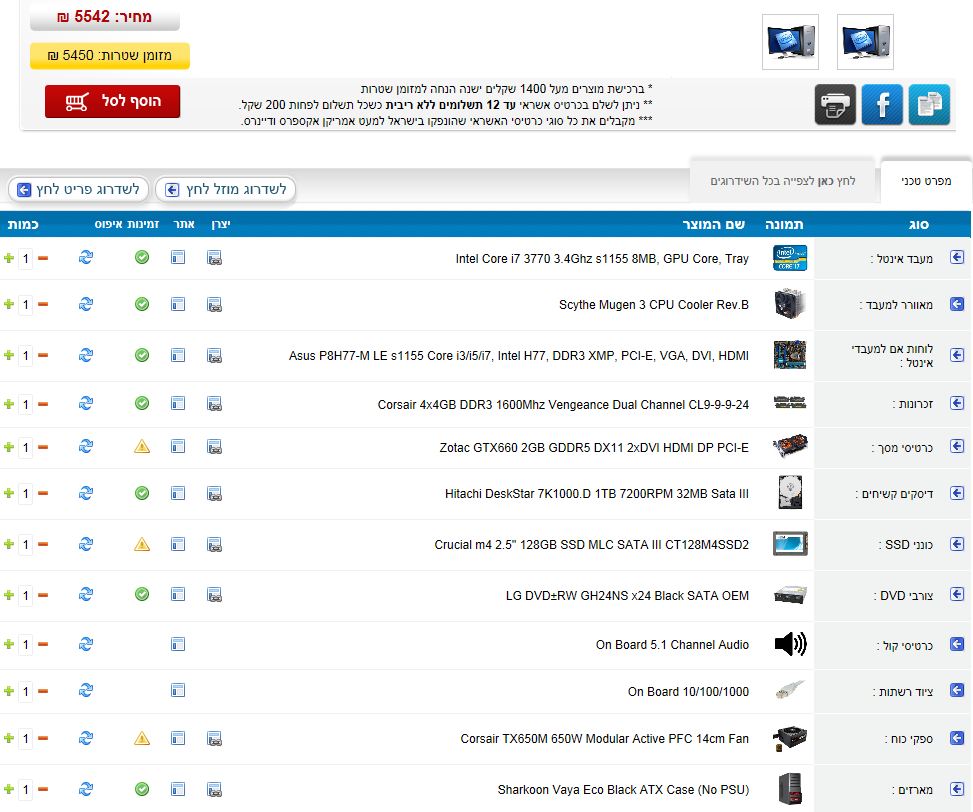The image size is (973, 812).
Task: Expand the 'כונני SSD' category arrow
Action: (957, 544)
